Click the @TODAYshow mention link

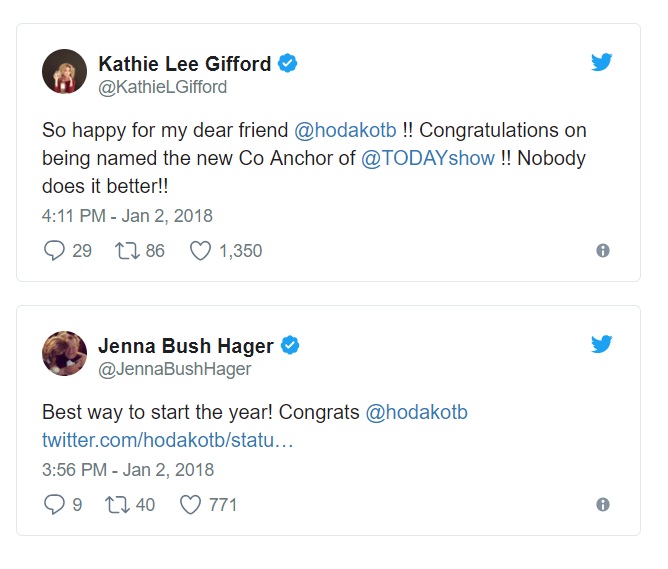click(428, 159)
